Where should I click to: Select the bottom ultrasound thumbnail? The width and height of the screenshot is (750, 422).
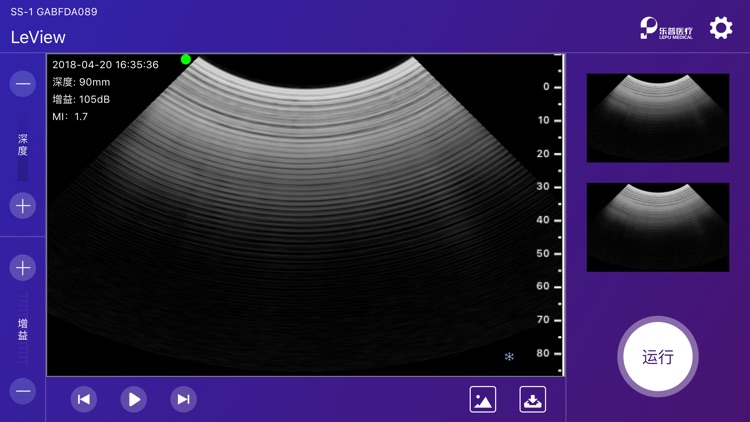click(657, 227)
